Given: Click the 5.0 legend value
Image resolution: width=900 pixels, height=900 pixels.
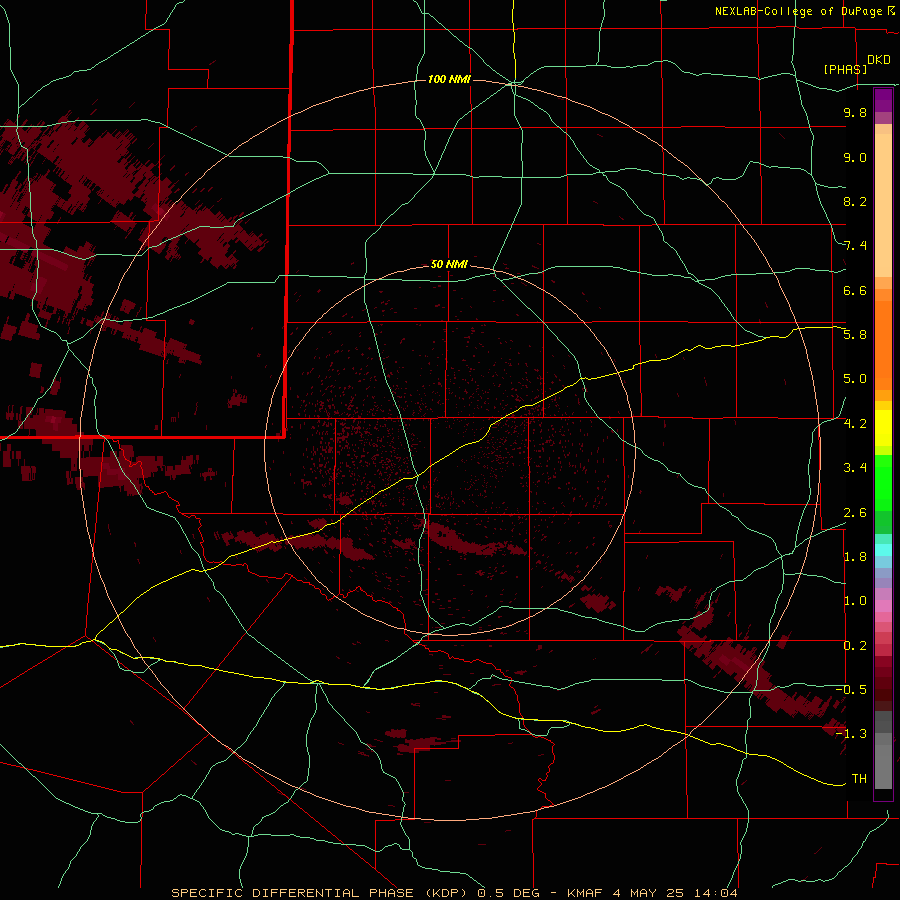Looking at the screenshot, I should 855,379.
